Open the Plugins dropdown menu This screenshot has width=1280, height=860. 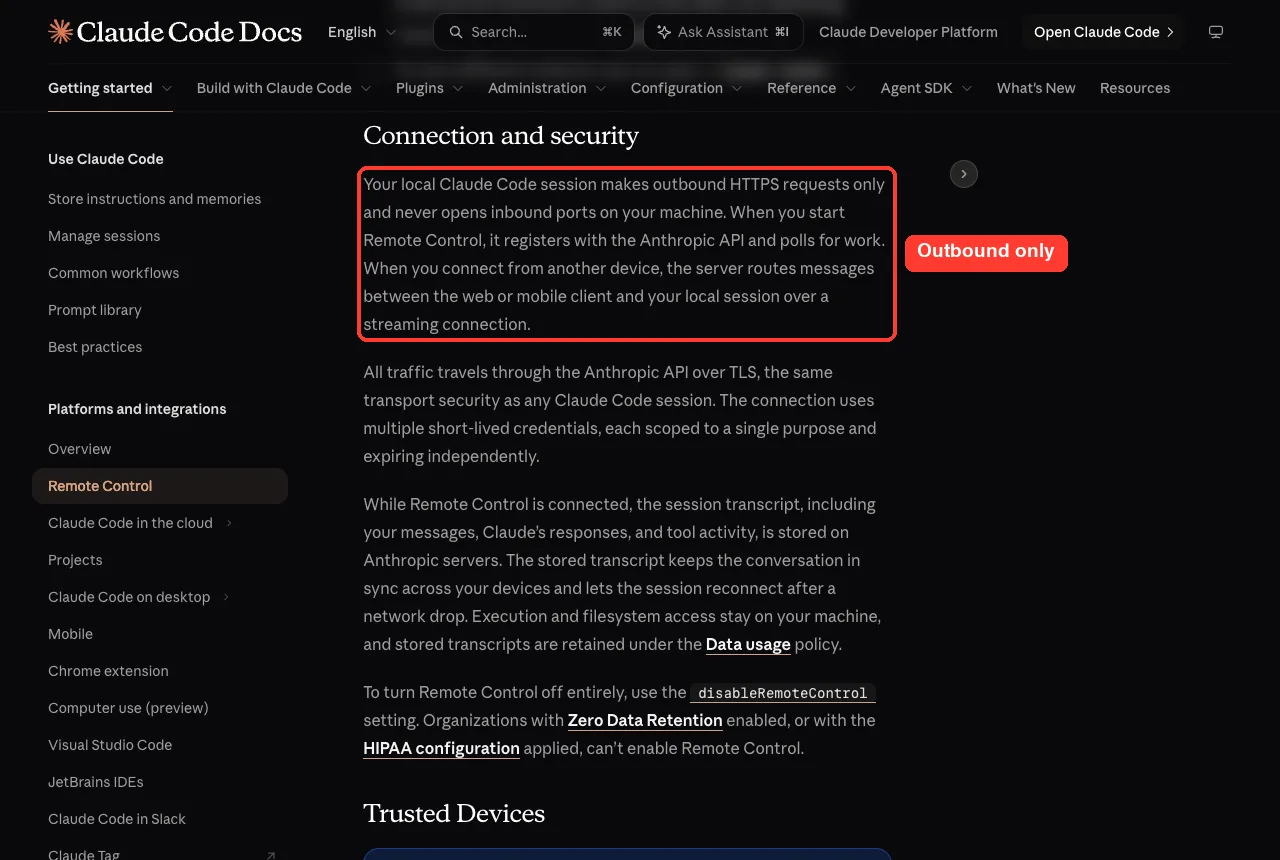430,88
